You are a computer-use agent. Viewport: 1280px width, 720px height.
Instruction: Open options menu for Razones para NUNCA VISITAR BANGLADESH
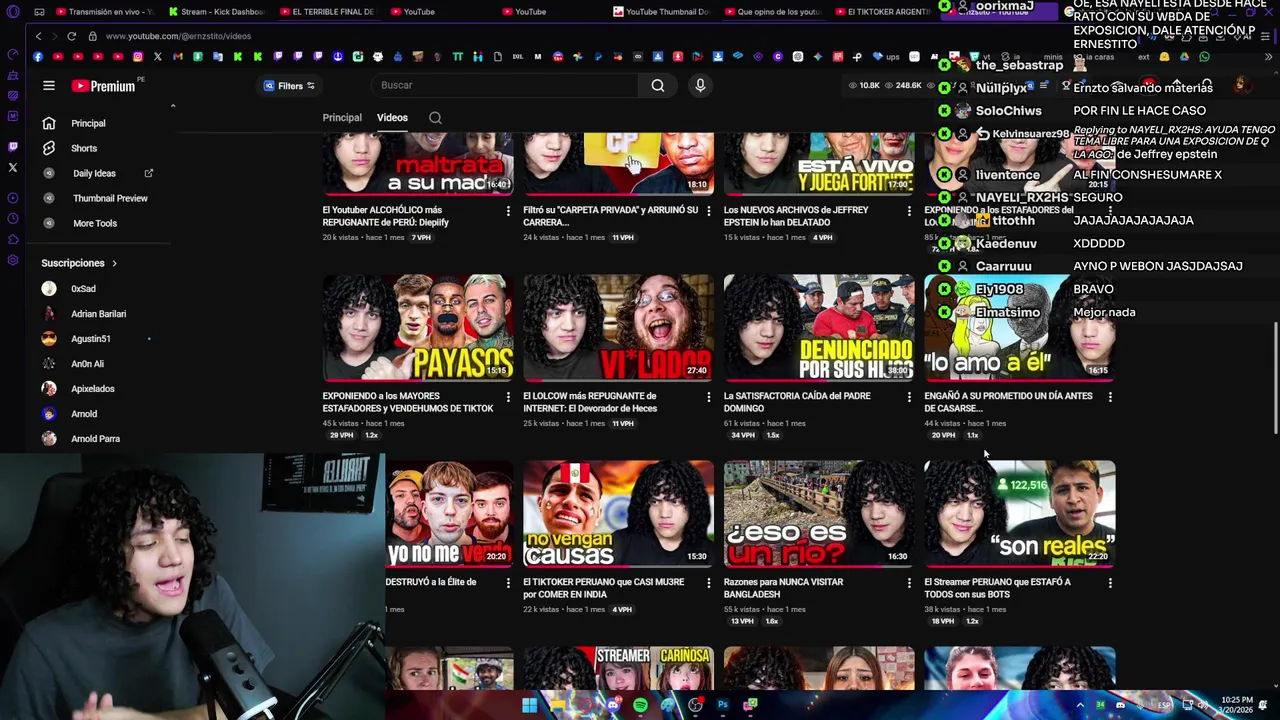coord(909,583)
